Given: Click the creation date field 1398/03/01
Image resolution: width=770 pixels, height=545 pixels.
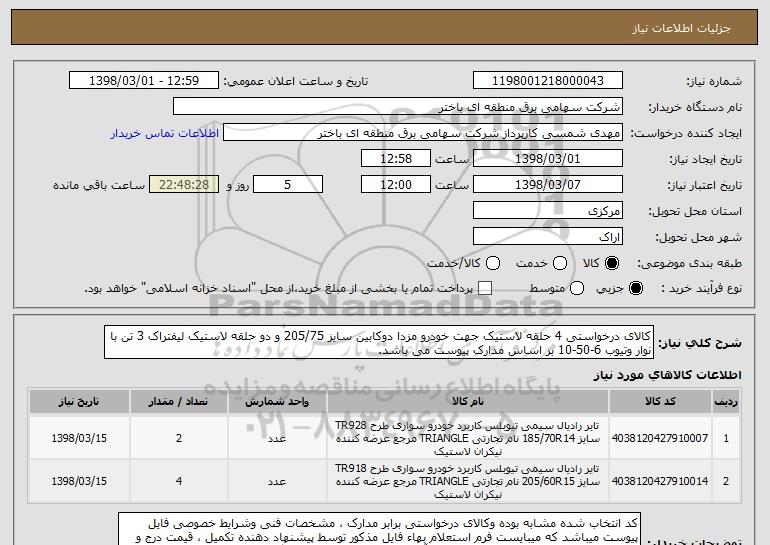Looking at the screenshot, I should click(548, 159).
